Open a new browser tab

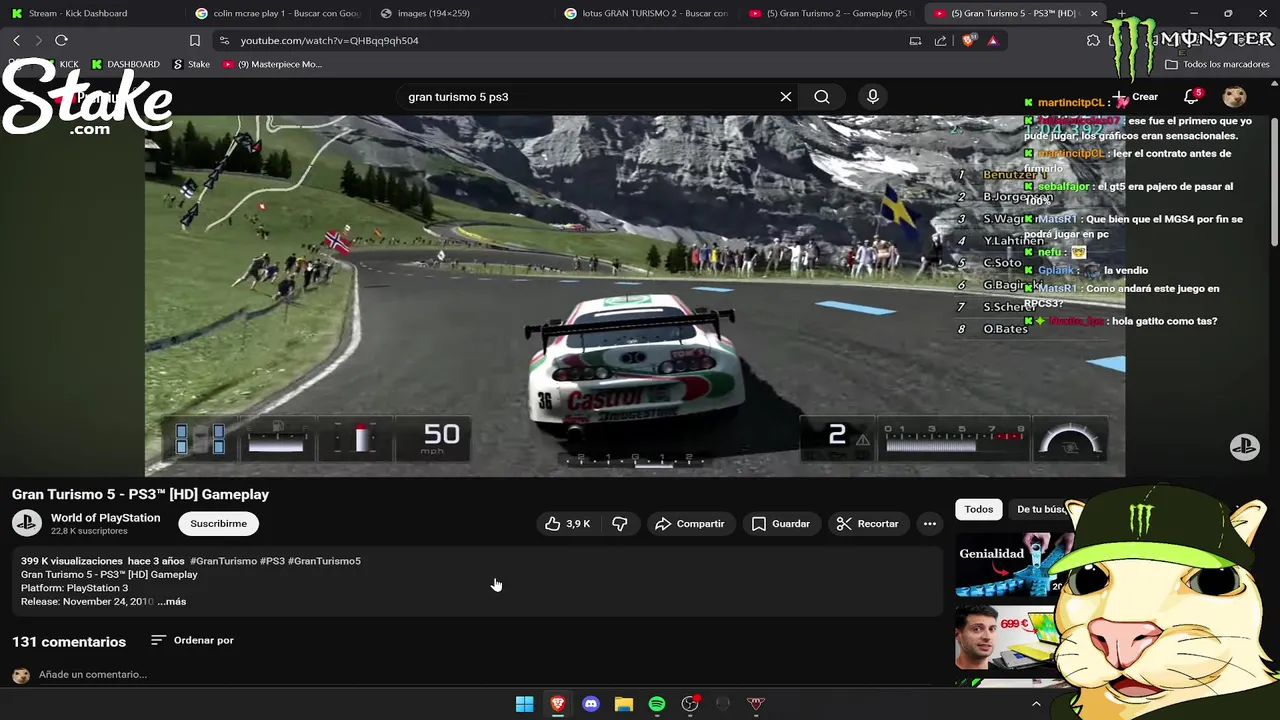(x=1121, y=14)
